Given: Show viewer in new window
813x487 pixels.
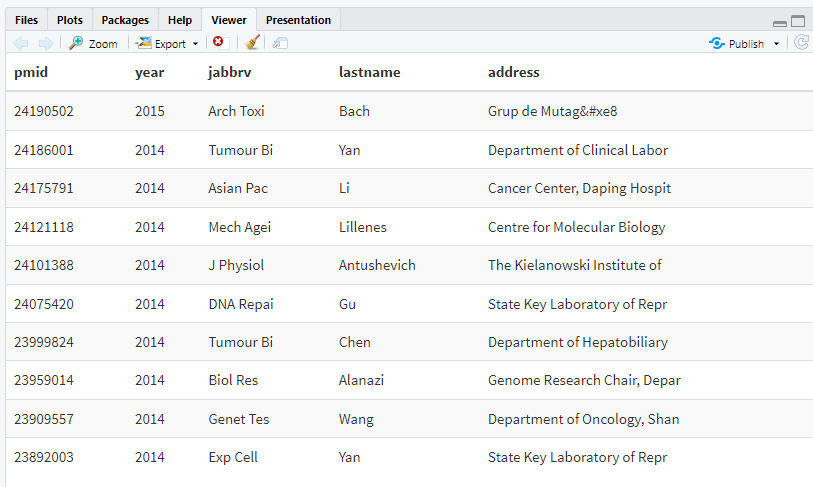Looking at the screenshot, I should coord(281,43).
